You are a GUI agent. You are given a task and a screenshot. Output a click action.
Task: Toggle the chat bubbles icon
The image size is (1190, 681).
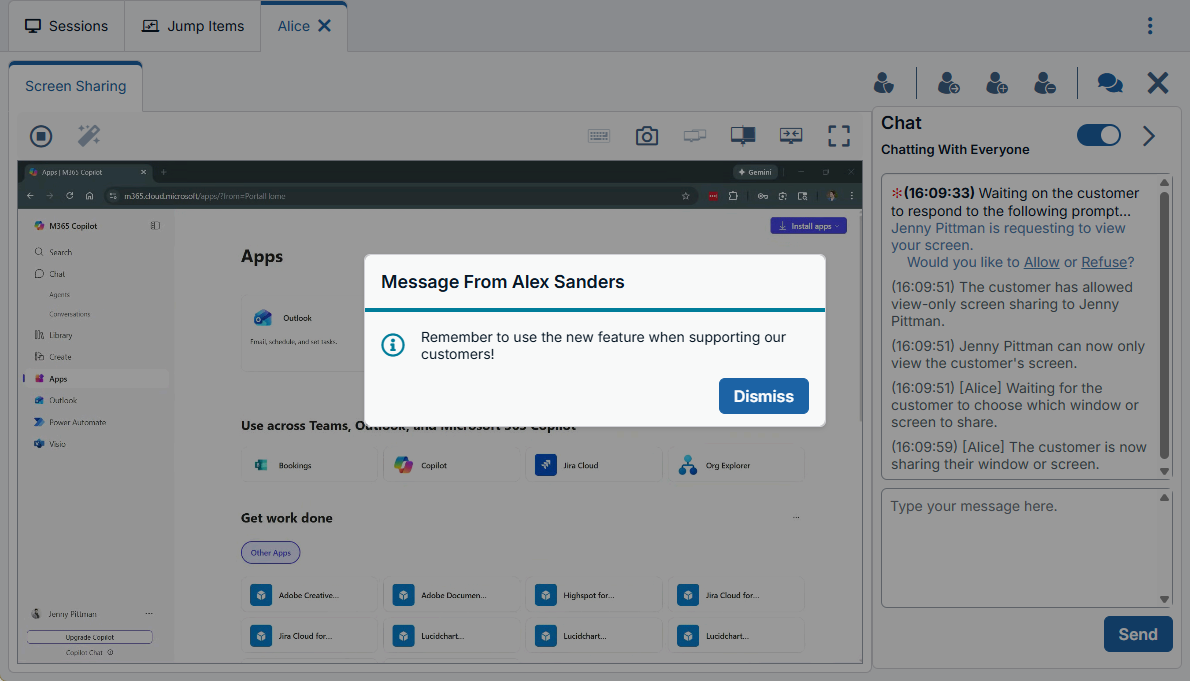pyautogui.click(x=1110, y=83)
